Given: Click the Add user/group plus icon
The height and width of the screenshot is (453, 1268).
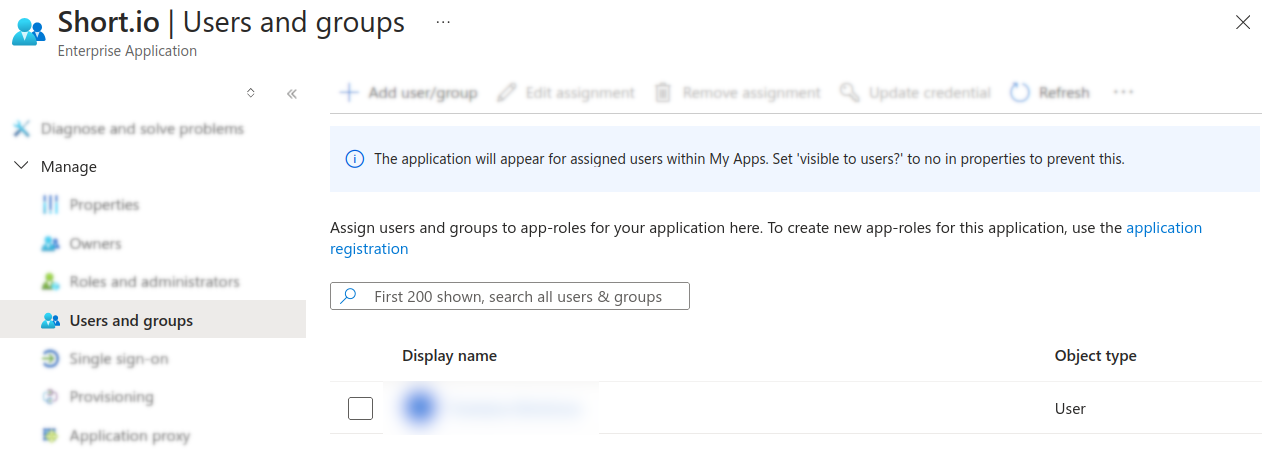Looking at the screenshot, I should pos(349,93).
